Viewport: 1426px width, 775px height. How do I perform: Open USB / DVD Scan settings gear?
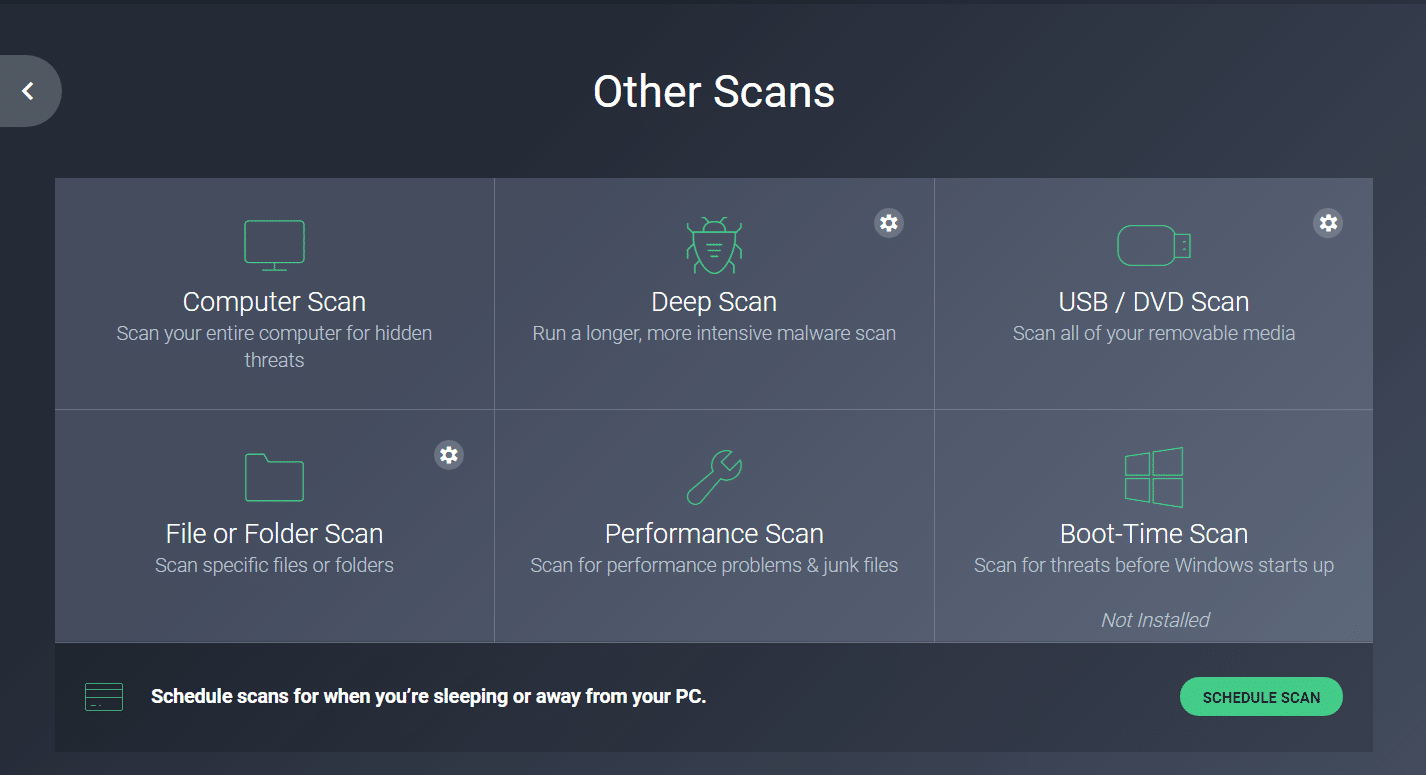click(1327, 222)
